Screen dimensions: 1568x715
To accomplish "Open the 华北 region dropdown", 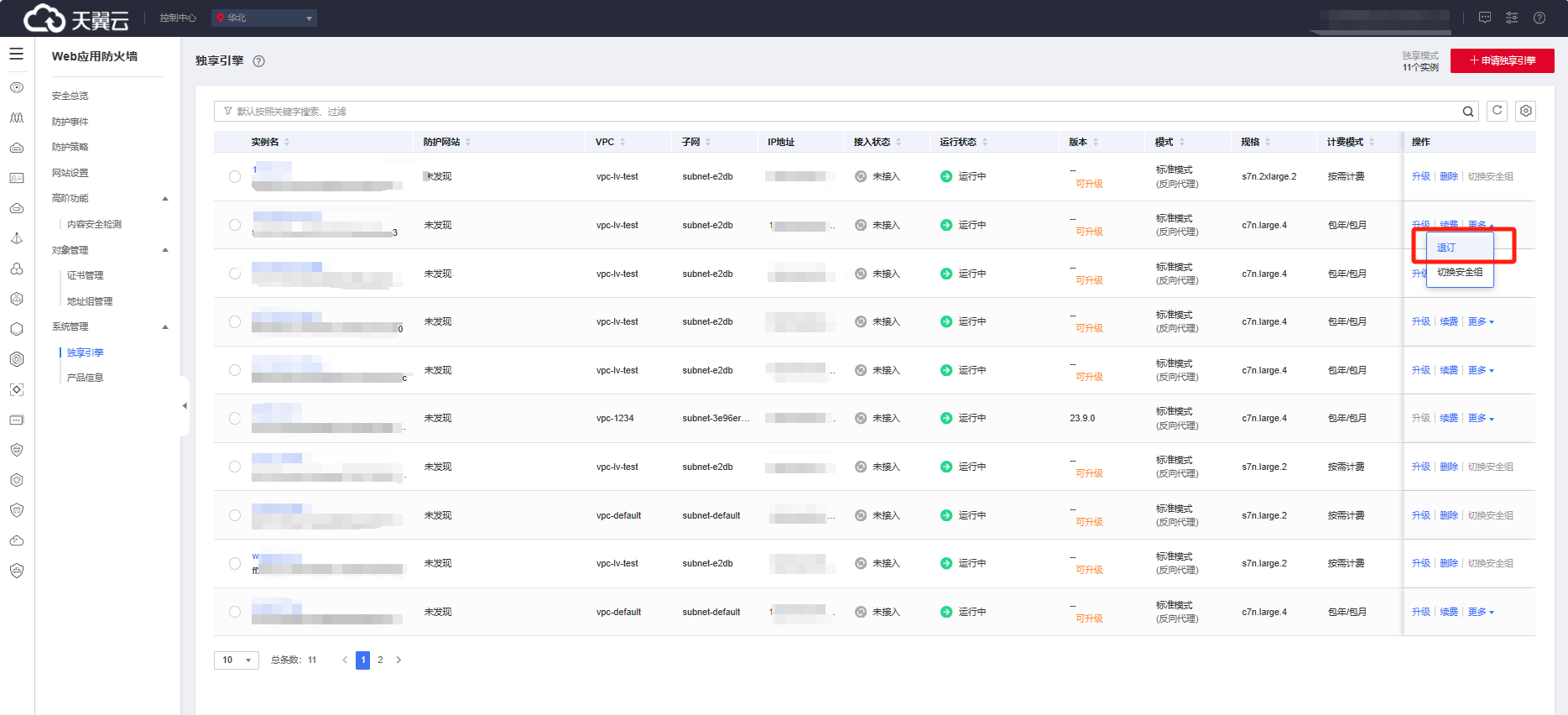I will point(264,18).
